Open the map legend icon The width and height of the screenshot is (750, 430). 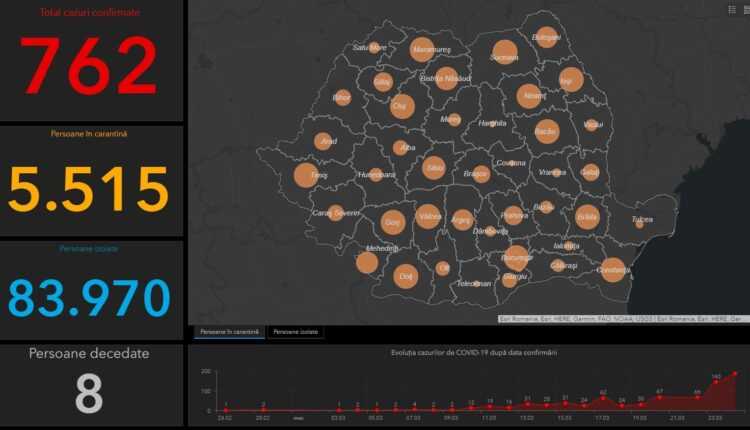[731, 9]
